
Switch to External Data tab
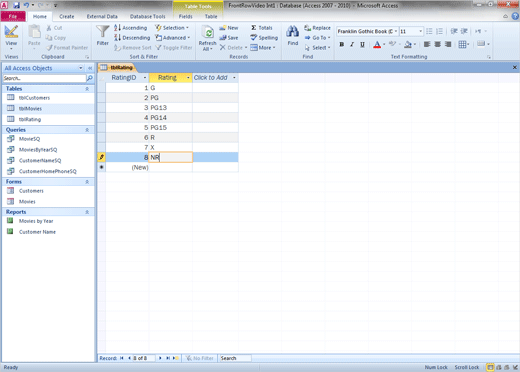coord(102,16)
